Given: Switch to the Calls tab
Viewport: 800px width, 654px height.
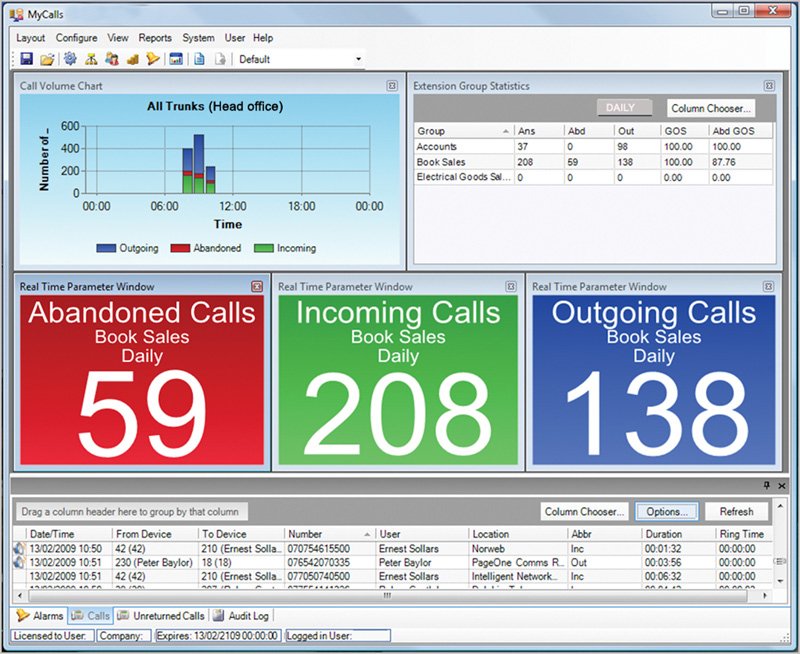Looking at the screenshot, I should click(90, 616).
